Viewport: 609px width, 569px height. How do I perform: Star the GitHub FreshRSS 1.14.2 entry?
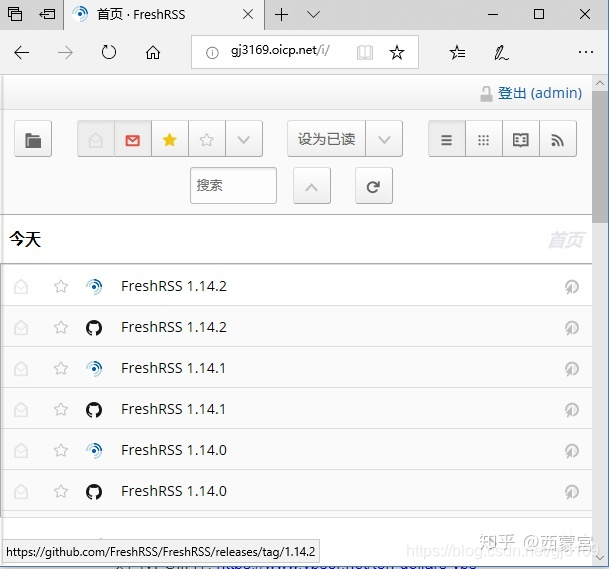coord(61,327)
